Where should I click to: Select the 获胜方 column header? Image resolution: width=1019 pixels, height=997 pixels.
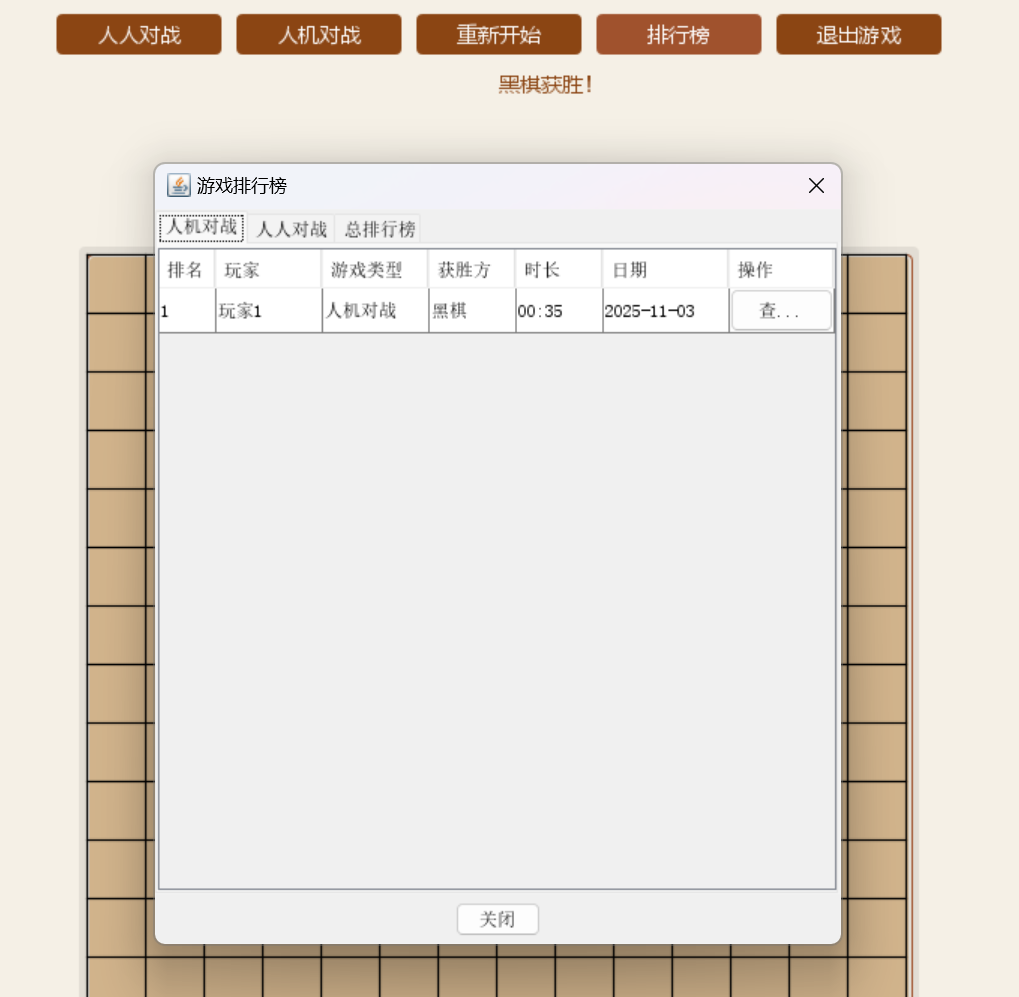click(472, 269)
